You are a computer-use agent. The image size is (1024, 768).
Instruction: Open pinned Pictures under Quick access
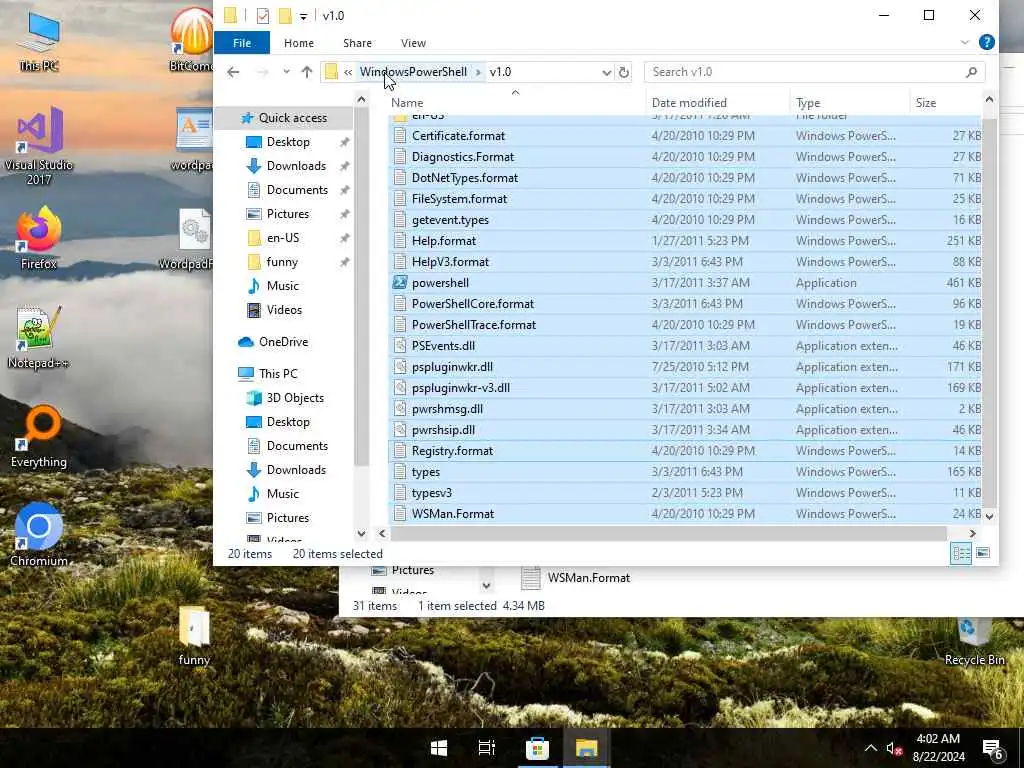[x=287, y=214]
